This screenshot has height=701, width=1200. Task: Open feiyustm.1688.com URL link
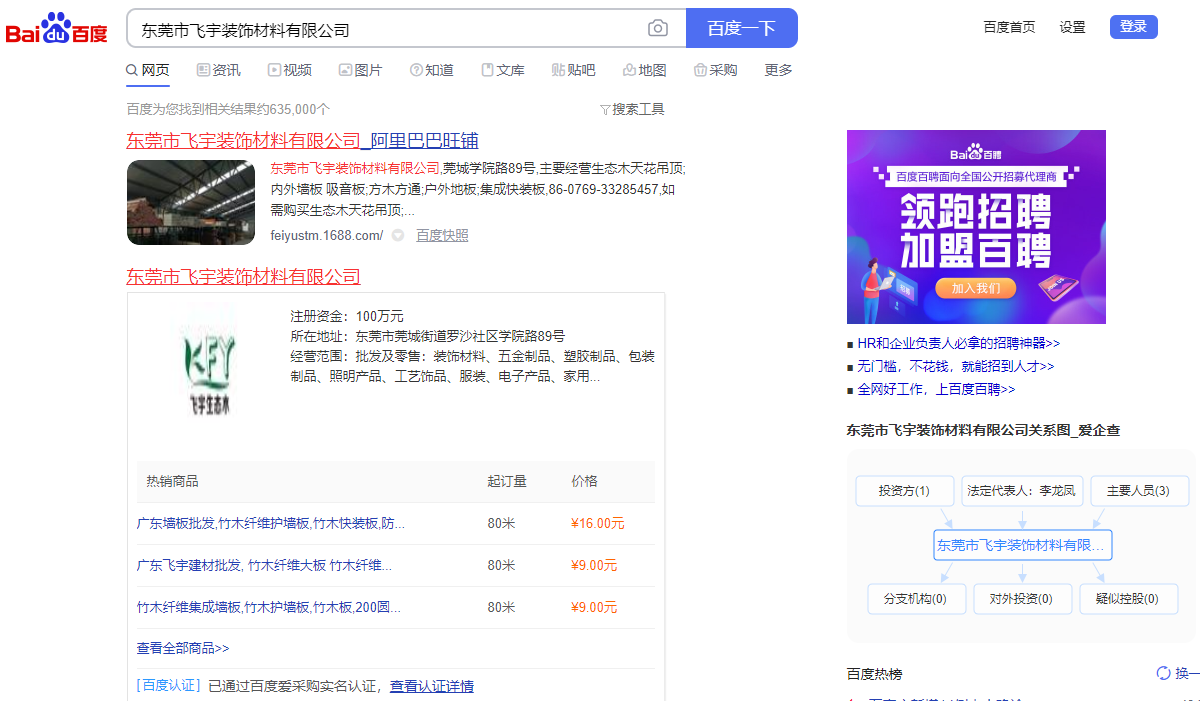pos(327,236)
